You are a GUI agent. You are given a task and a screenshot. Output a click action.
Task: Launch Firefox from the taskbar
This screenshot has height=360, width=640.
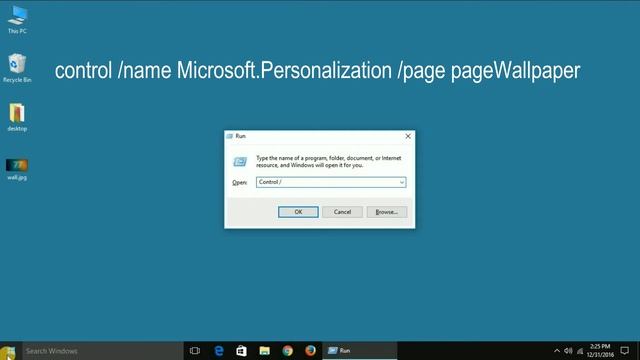310,351
